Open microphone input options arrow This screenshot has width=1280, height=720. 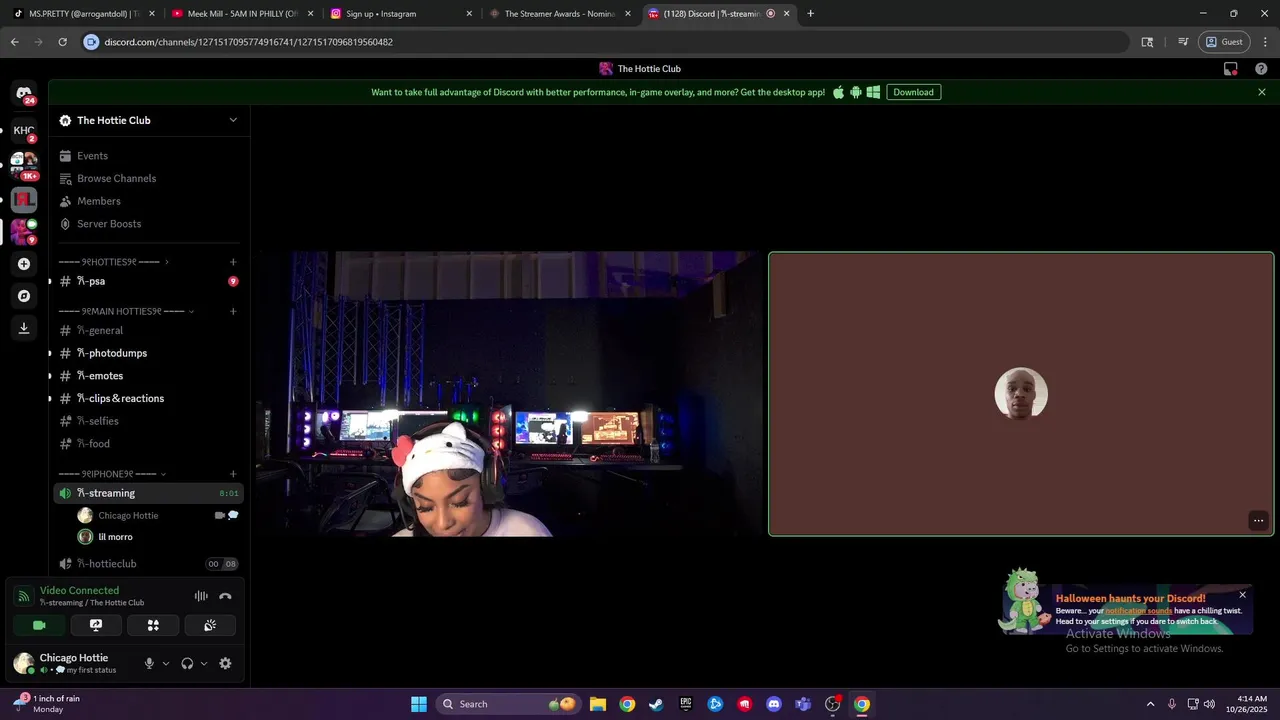pyautogui.click(x=166, y=663)
